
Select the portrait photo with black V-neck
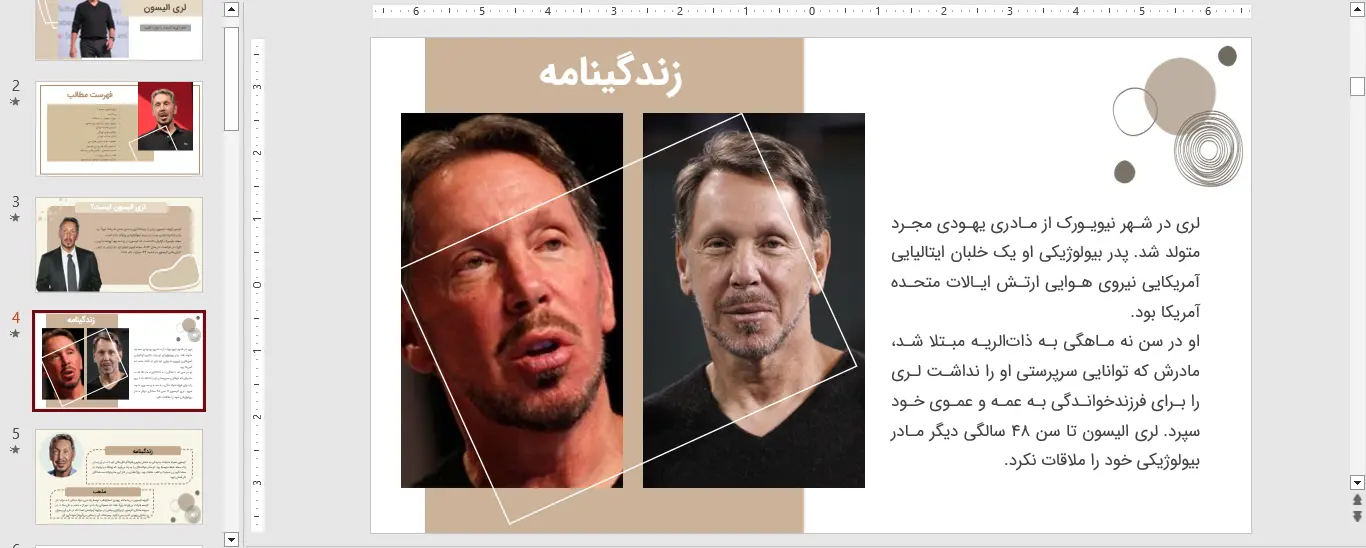pyautogui.click(x=754, y=300)
